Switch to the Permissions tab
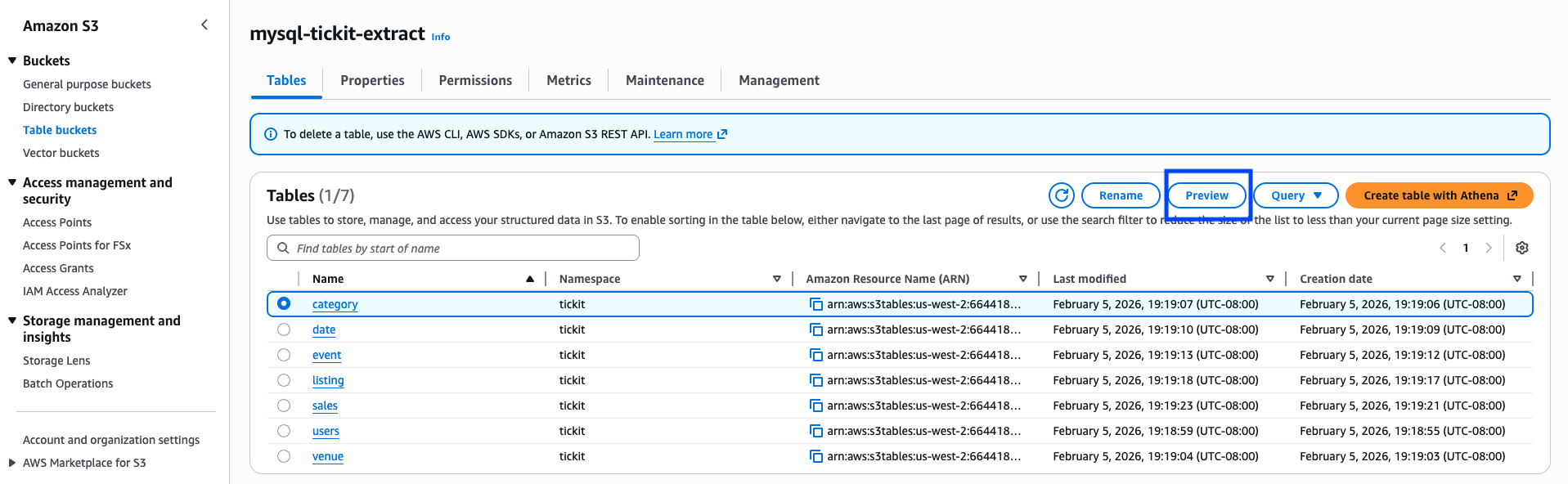This screenshot has width=1568, height=484. 474,80
